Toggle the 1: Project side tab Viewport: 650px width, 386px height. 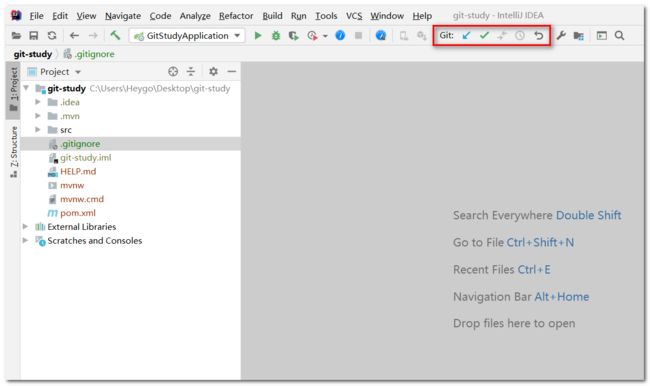(x=14, y=90)
